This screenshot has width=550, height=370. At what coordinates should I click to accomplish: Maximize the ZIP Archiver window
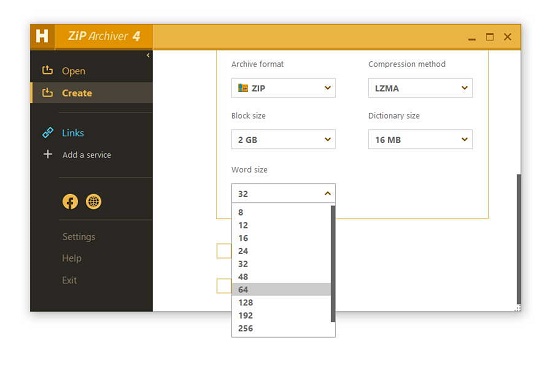click(490, 37)
